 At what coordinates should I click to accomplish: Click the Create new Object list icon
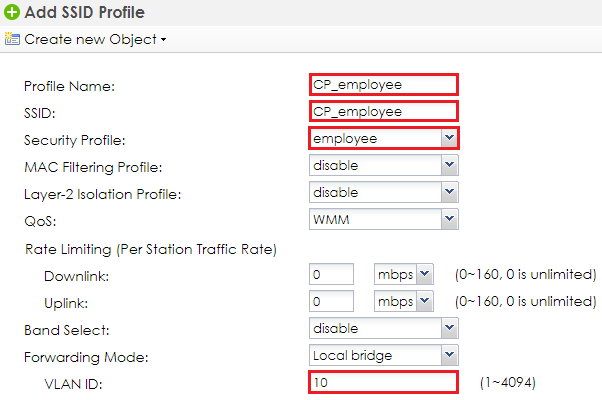12,39
